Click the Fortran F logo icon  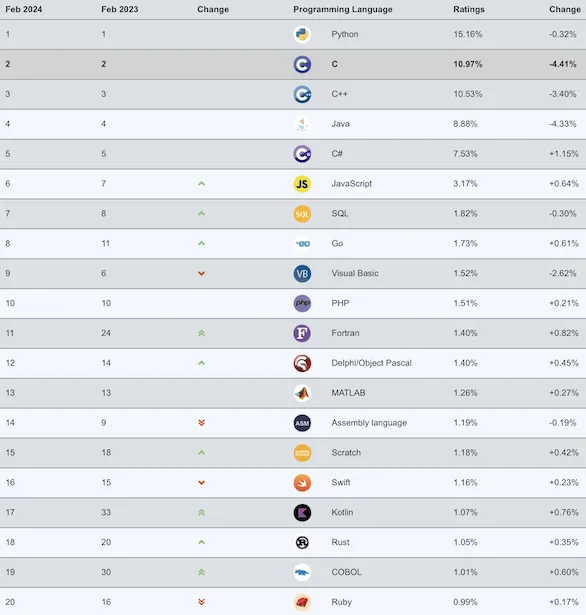point(302,333)
